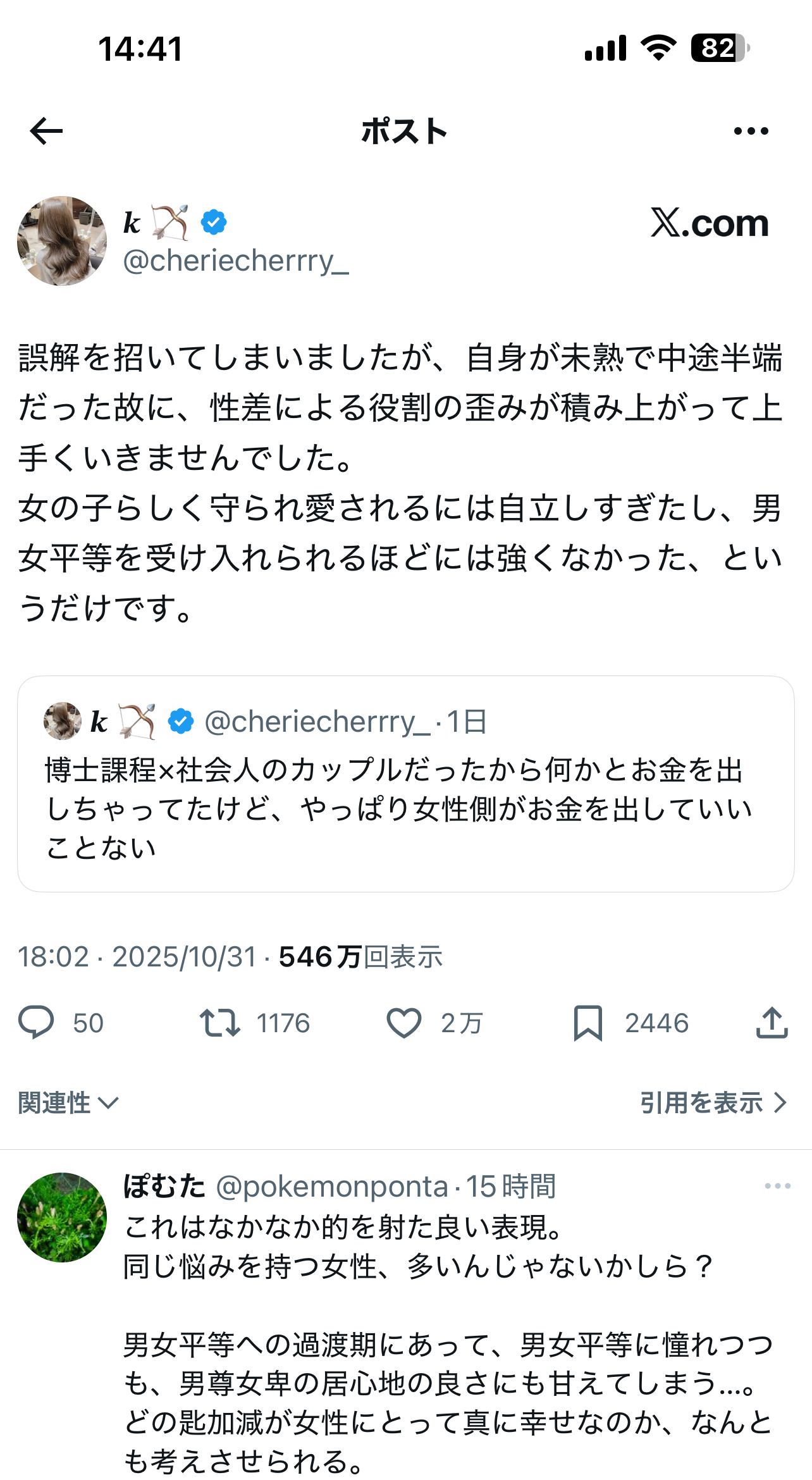The width and height of the screenshot is (812, 1480).
Task: Open the author's profile picture
Action: 62,241
